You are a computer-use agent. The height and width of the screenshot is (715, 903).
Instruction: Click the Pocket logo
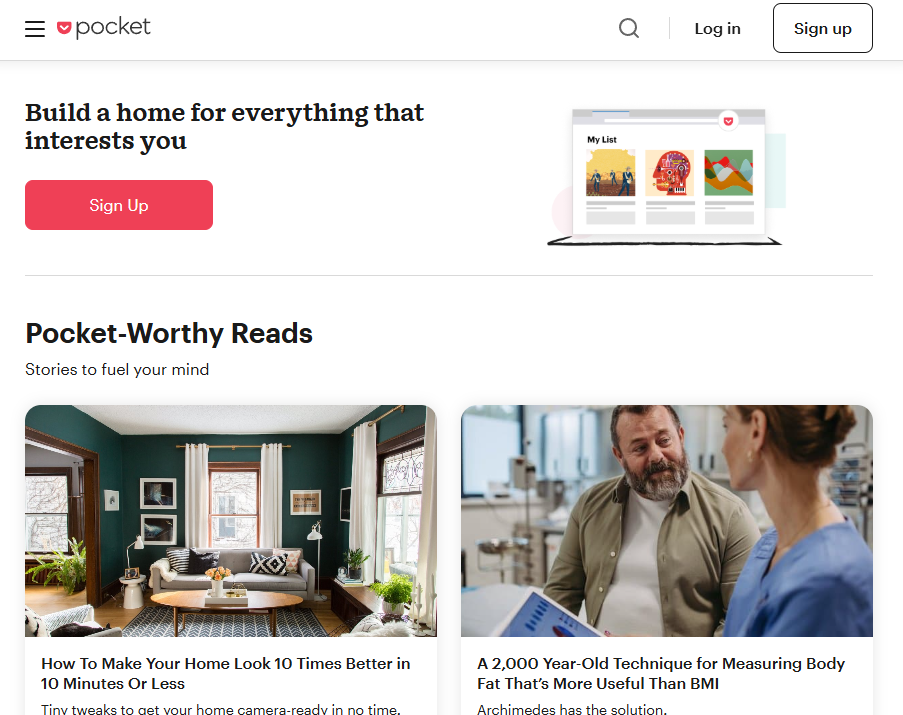click(x=104, y=28)
